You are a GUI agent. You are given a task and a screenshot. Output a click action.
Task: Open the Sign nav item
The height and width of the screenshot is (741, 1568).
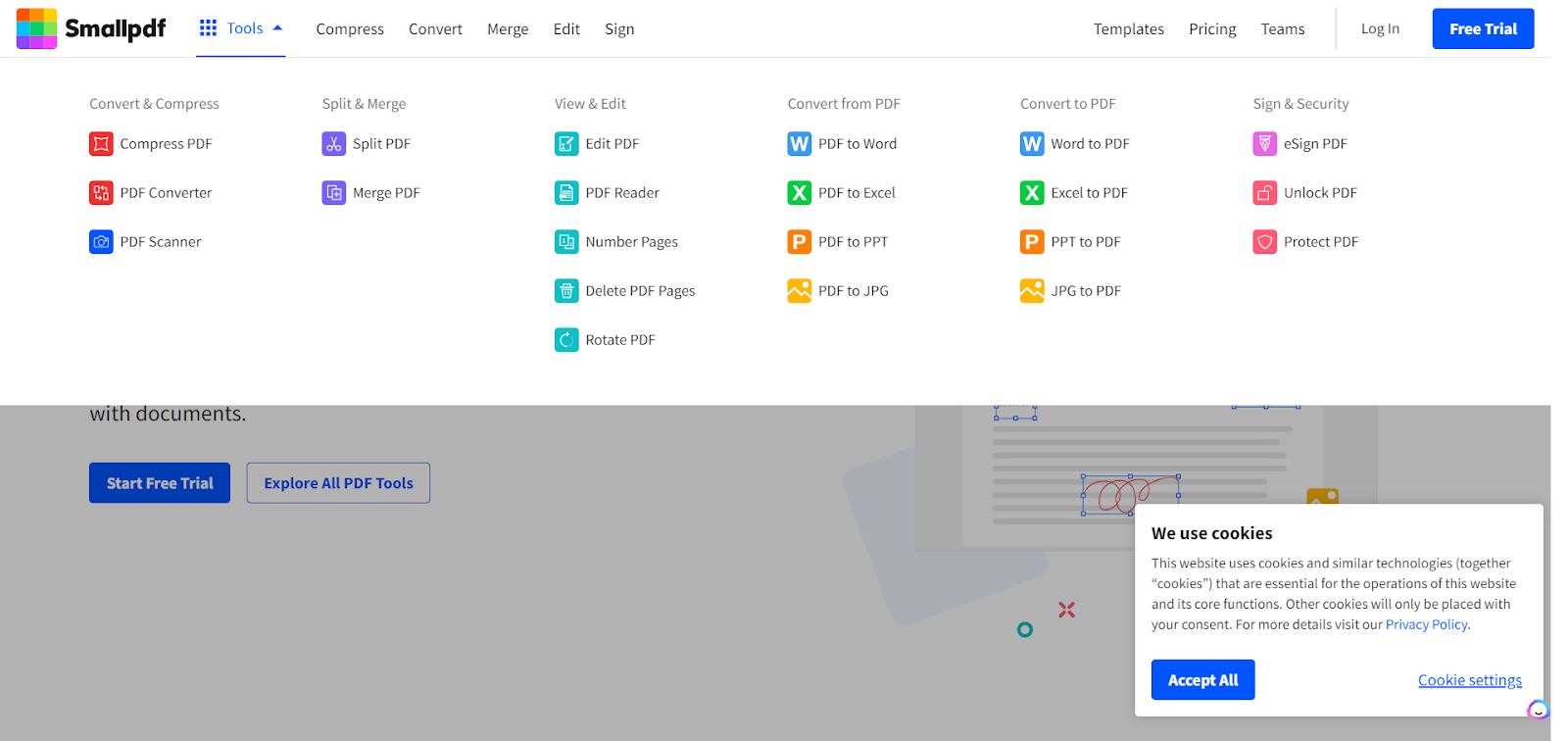[619, 29]
